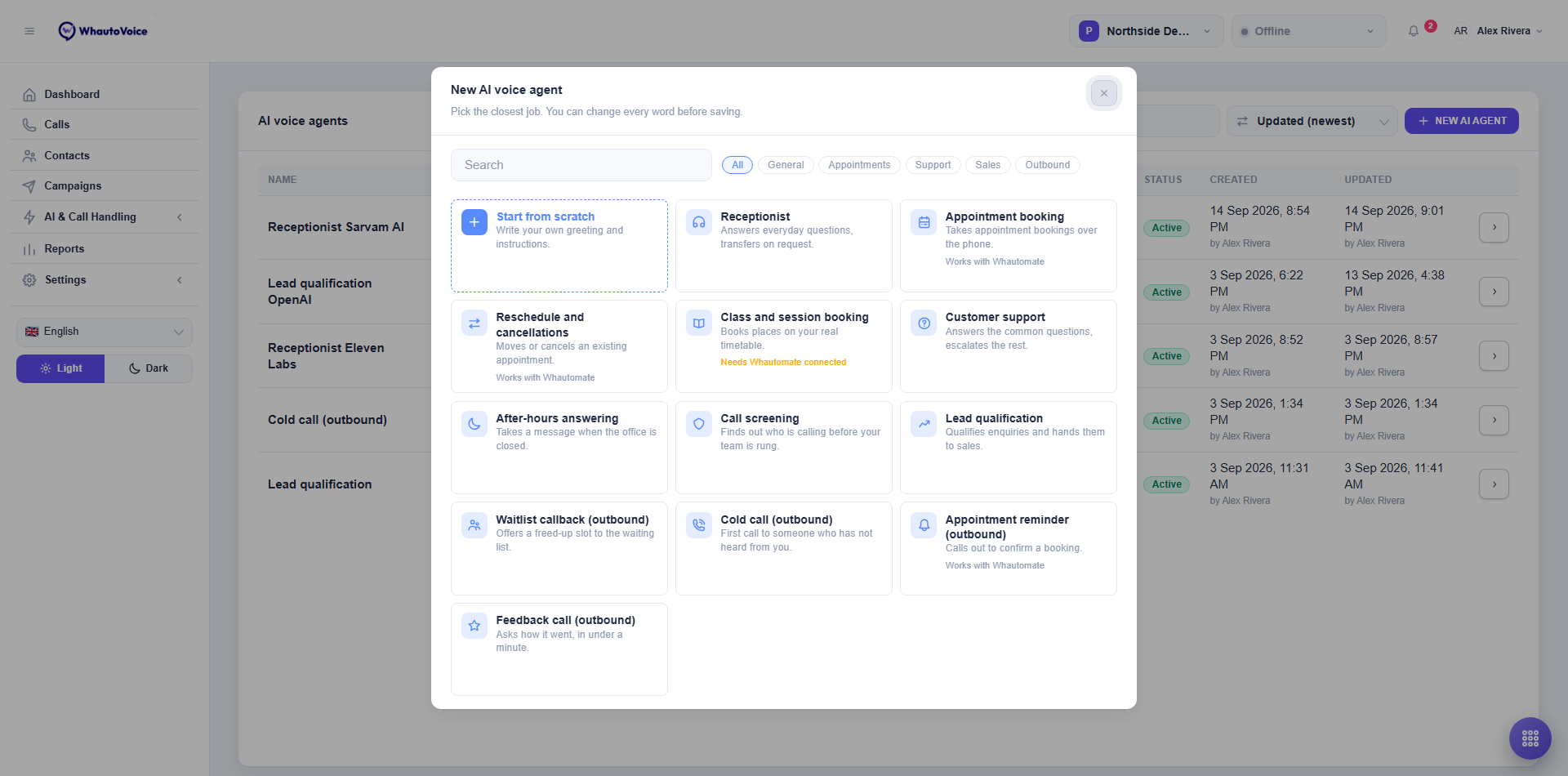Expand the Settings sidebar section

pyautogui.click(x=105, y=280)
